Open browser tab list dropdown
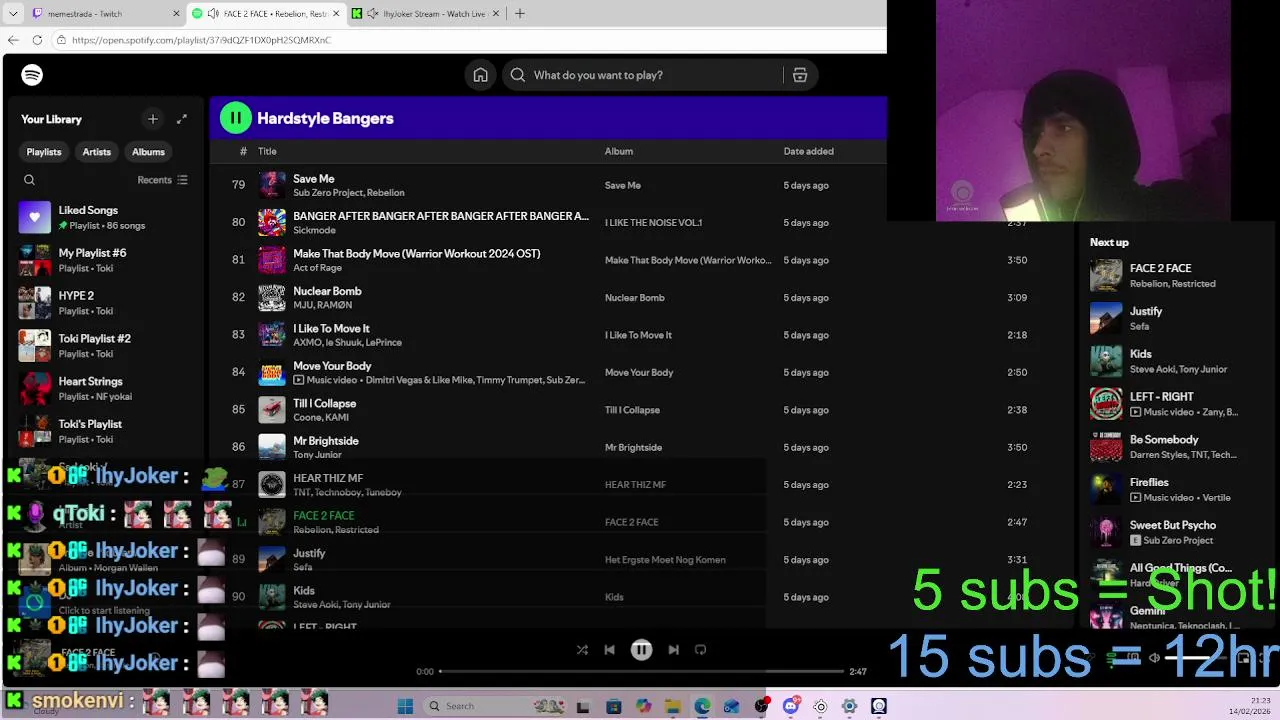1280x720 pixels. coord(13,14)
